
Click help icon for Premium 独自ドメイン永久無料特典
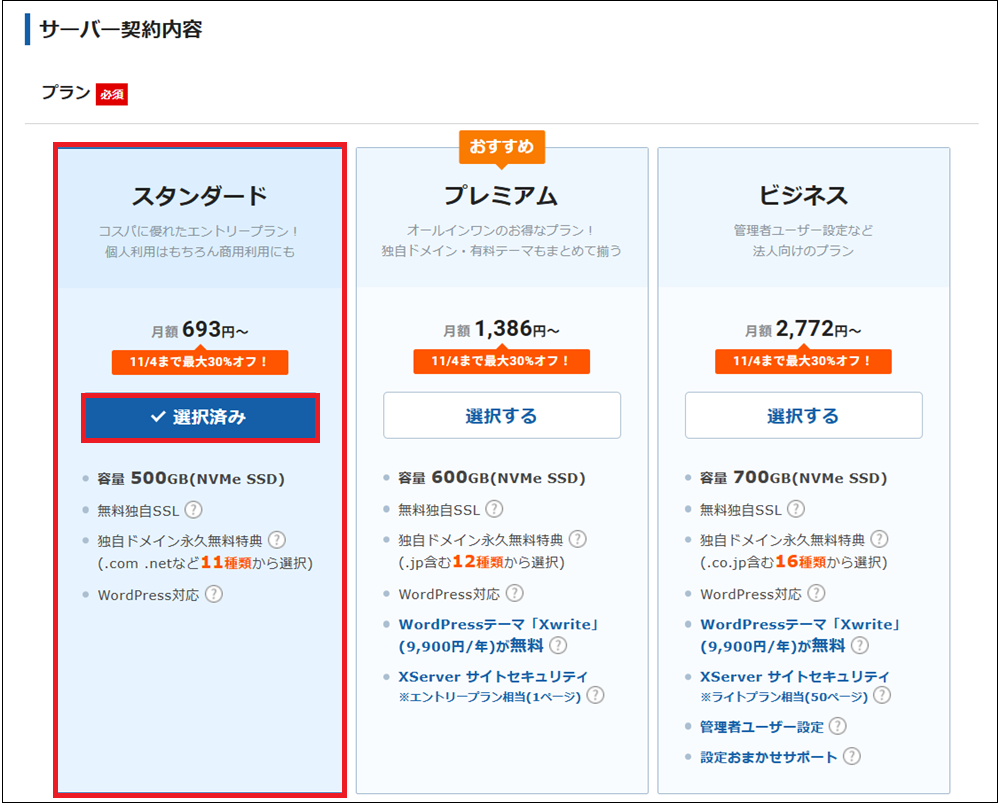578,540
